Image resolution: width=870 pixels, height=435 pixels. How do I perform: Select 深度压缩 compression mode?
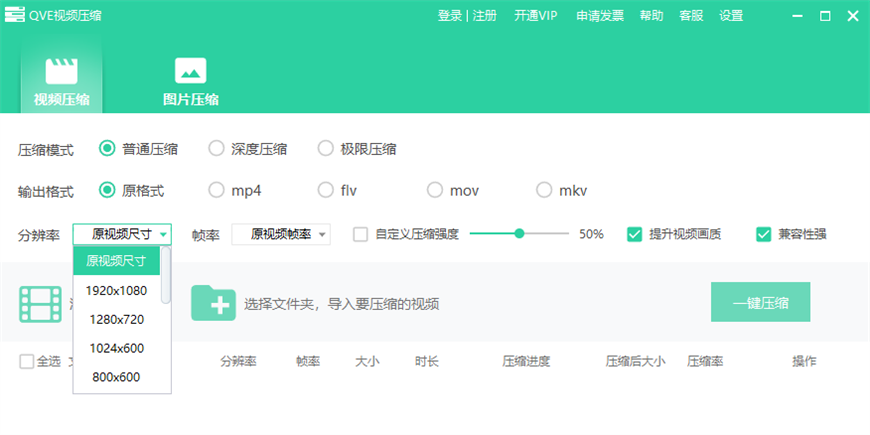pyautogui.click(x=216, y=149)
